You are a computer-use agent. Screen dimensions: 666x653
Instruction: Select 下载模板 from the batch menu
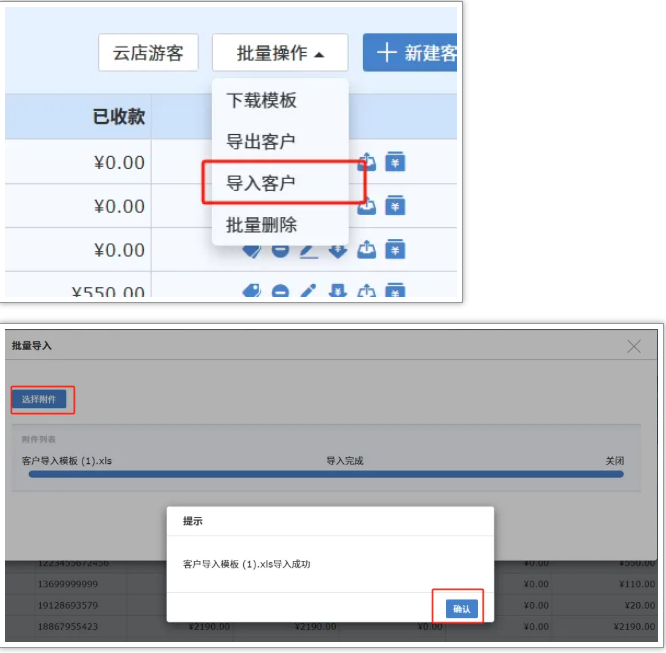pos(261,100)
